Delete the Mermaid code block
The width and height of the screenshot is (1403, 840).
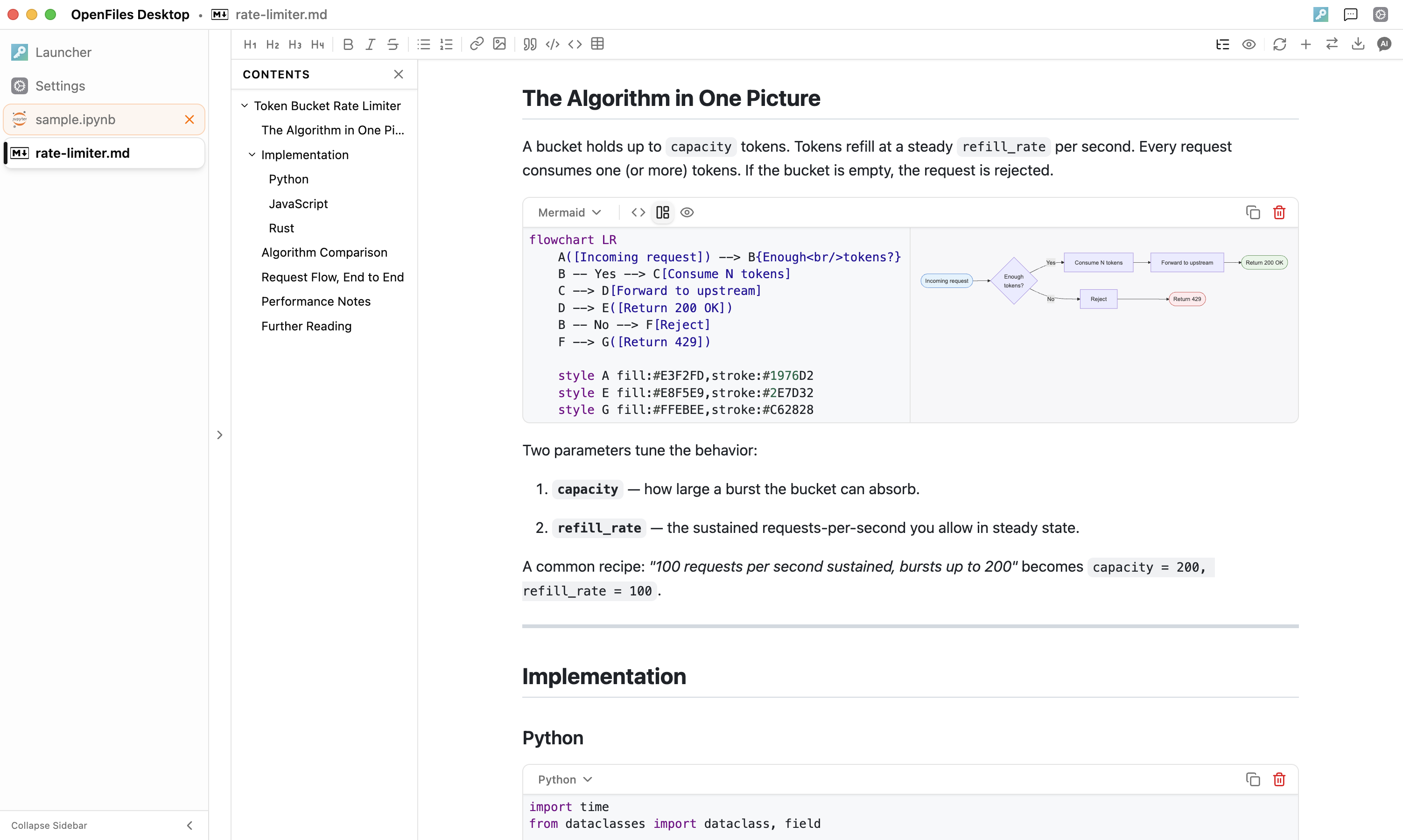[x=1279, y=212]
